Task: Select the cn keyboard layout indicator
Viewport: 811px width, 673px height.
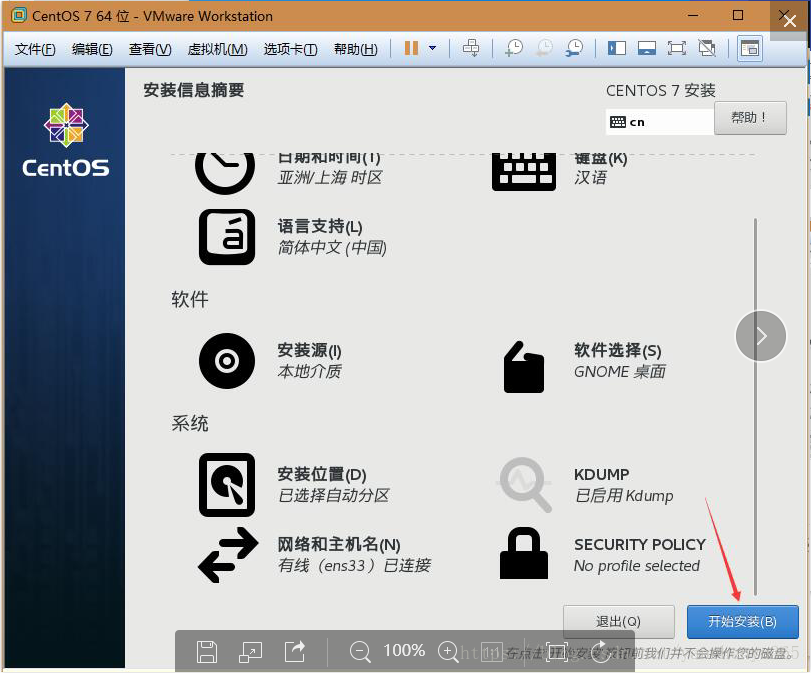Action: (x=659, y=122)
